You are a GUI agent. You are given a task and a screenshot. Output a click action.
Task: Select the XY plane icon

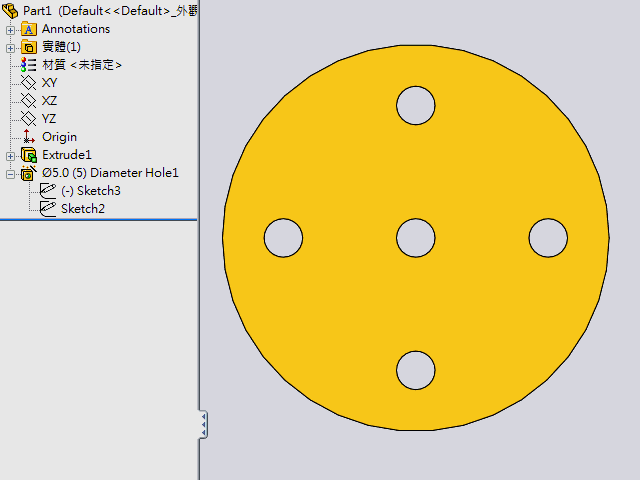click(29, 83)
